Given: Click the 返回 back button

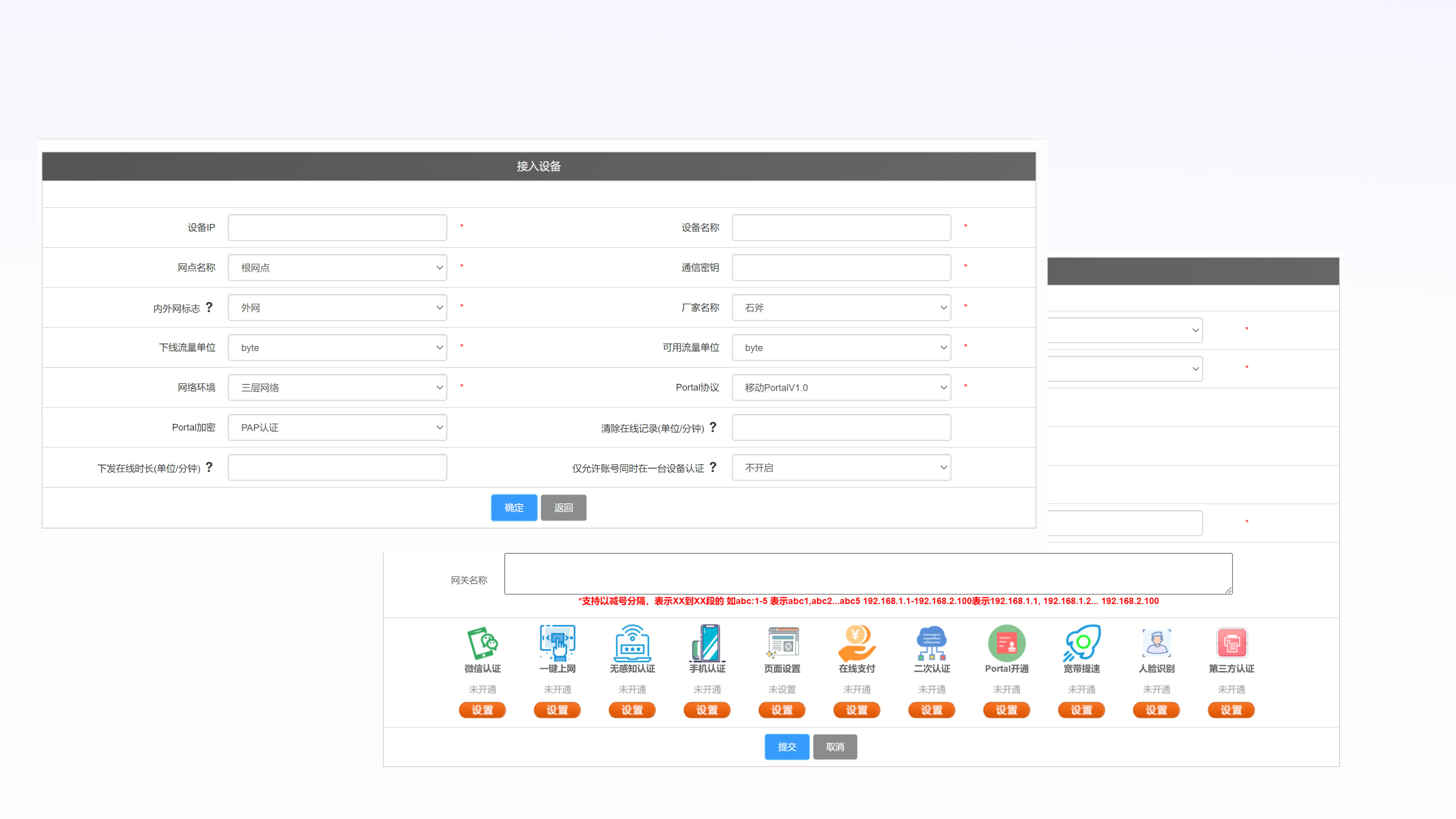Looking at the screenshot, I should pos(563,508).
